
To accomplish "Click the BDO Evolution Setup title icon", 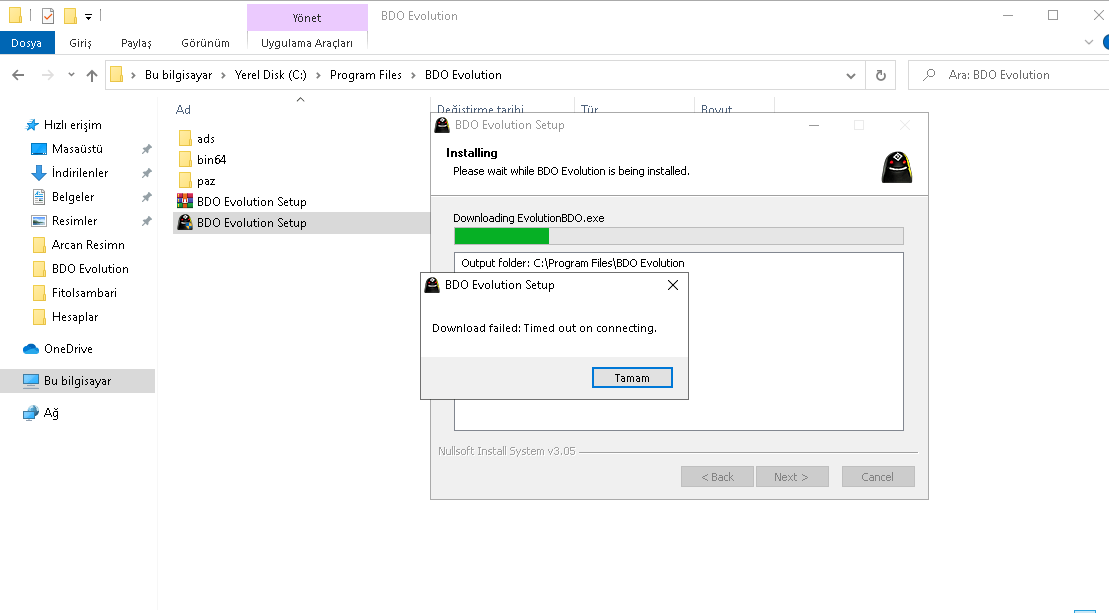I will (442, 125).
